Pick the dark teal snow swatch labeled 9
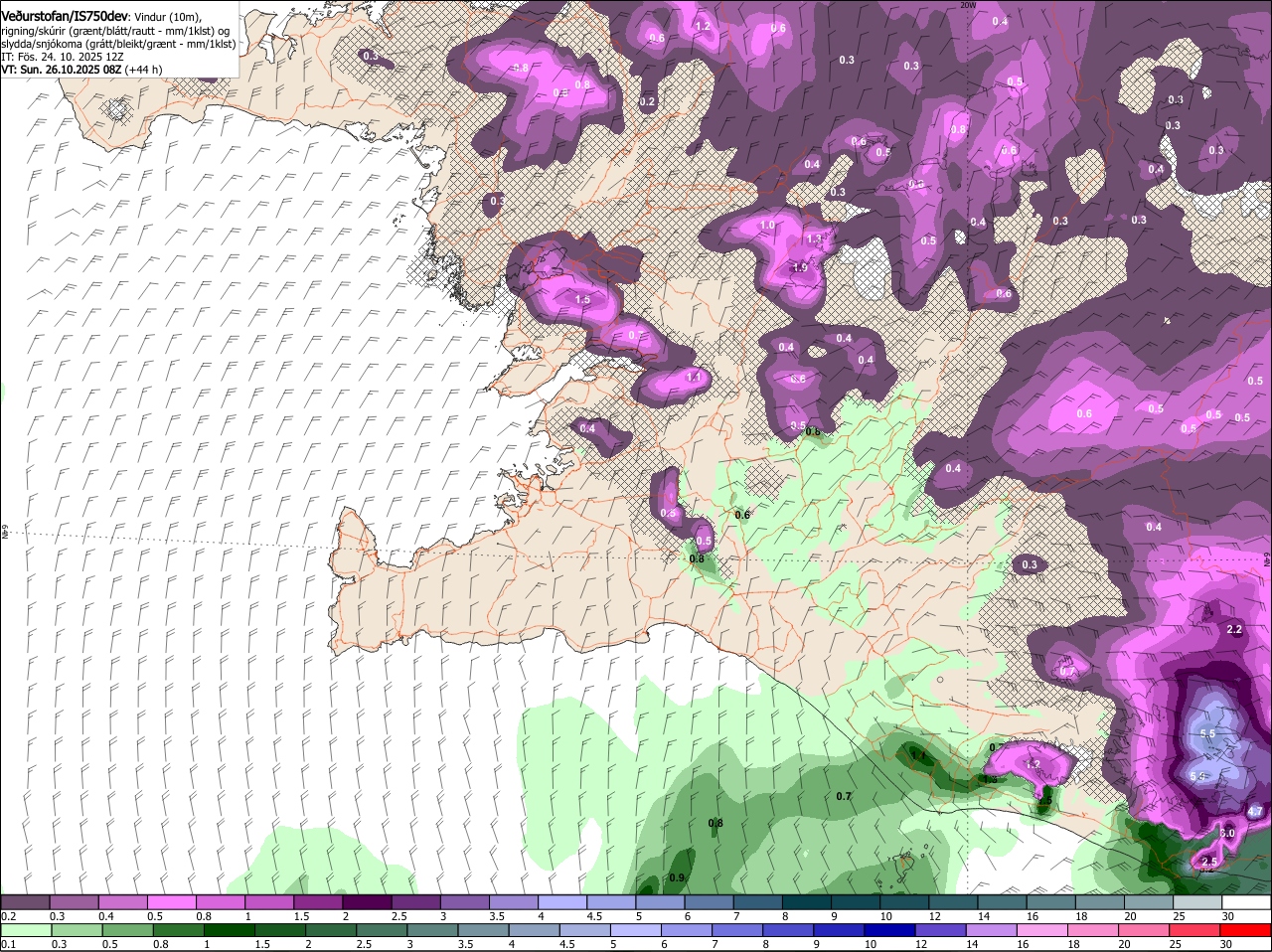The image size is (1272, 952). pyautogui.click(x=857, y=902)
